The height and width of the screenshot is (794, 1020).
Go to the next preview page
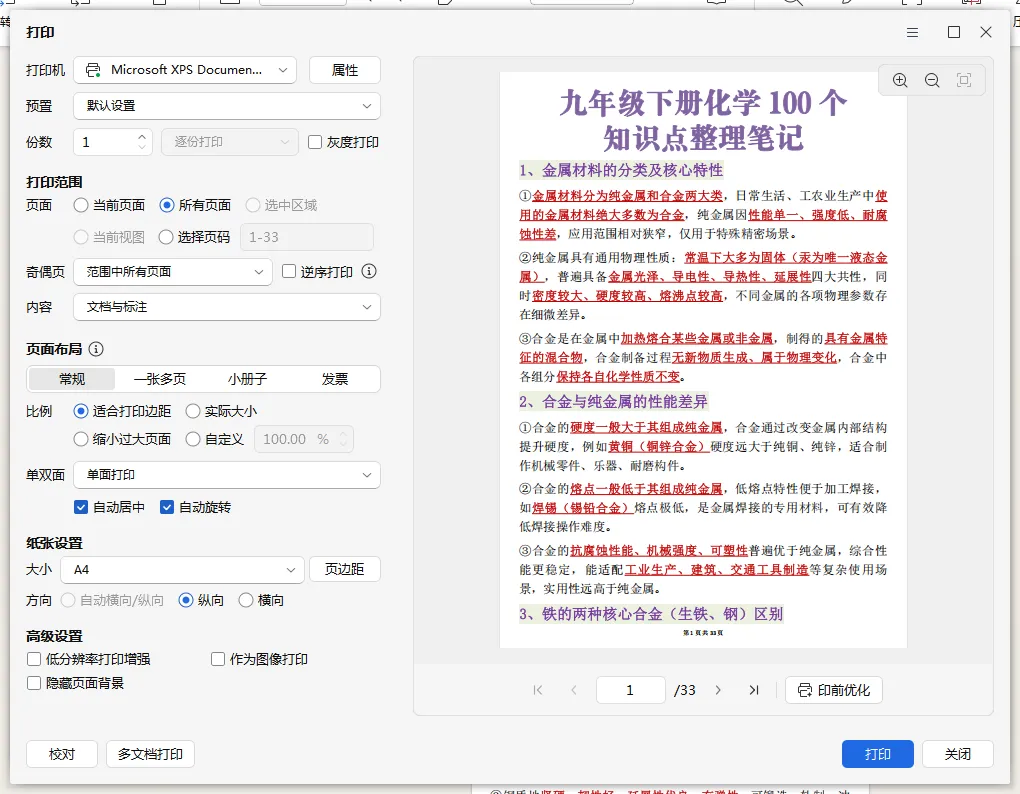point(718,690)
